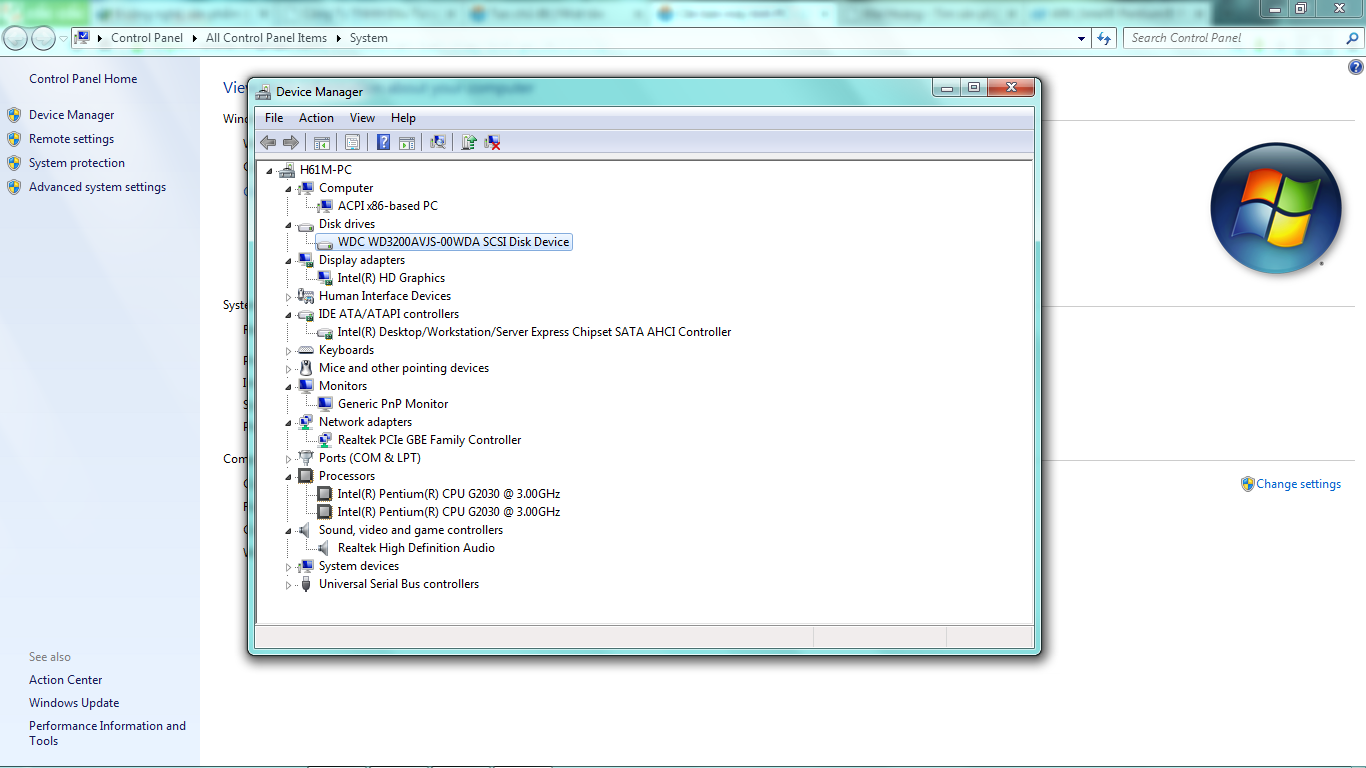1366x768 pixels.
Task: Select 'Human Interface Devices' label
Action: 385,296
